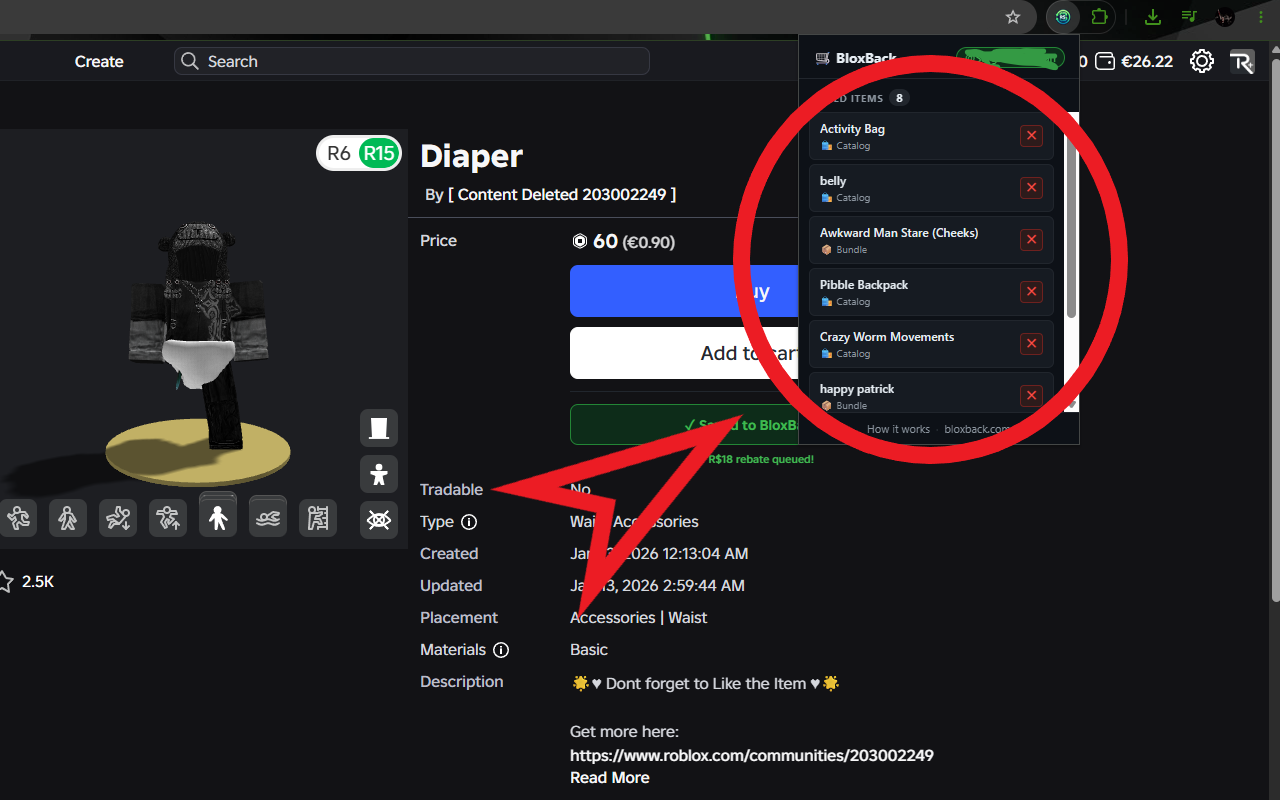1280x800 pixels.
Task: Click the 2.5K favorites count
Action: click(38, 581)
